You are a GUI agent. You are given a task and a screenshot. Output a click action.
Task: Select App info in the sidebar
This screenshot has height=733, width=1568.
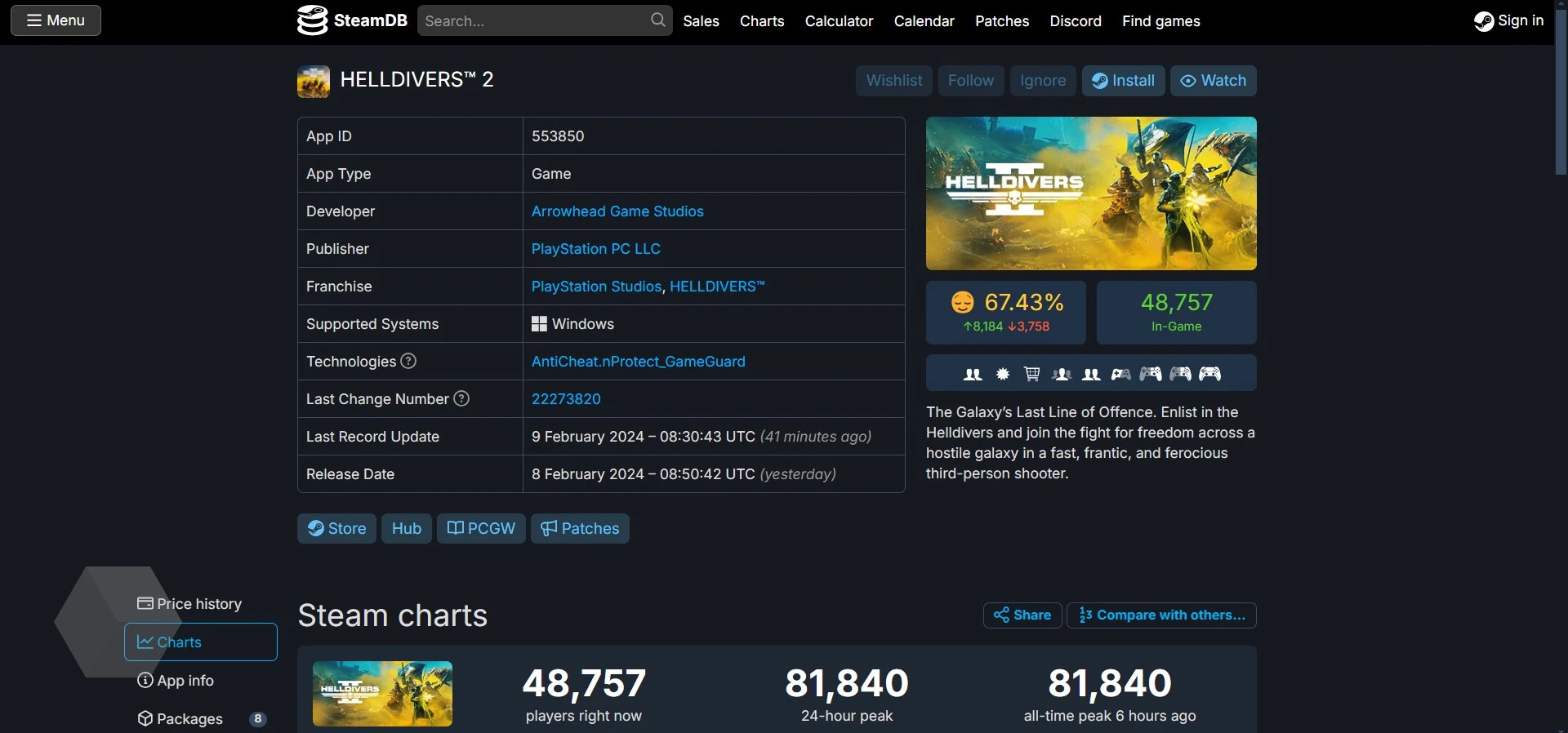click(200, 681)
